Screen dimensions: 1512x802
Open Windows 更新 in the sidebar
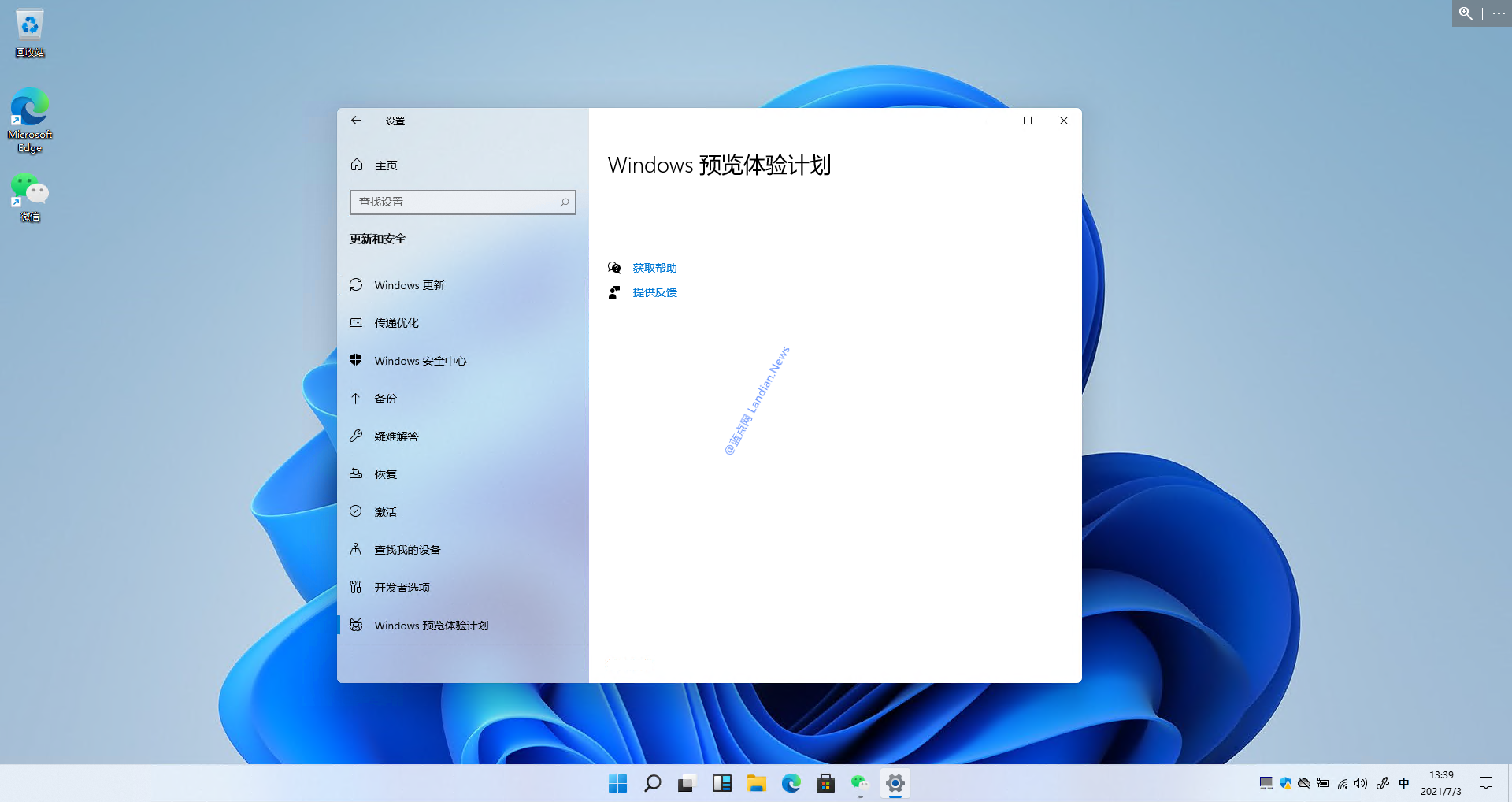(463, 285)
